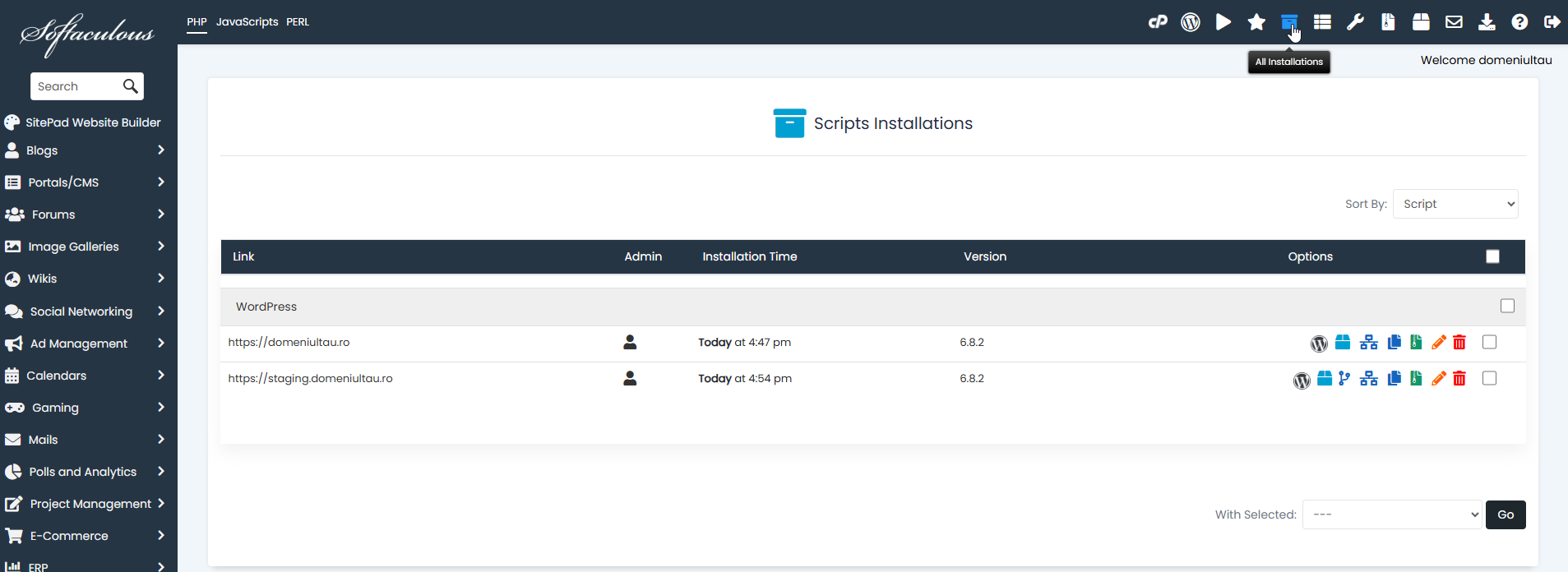This screenshot has width=1568, height=572.
Task: Open admin login for domeniultau.ro
Action: tap(630, 342)
